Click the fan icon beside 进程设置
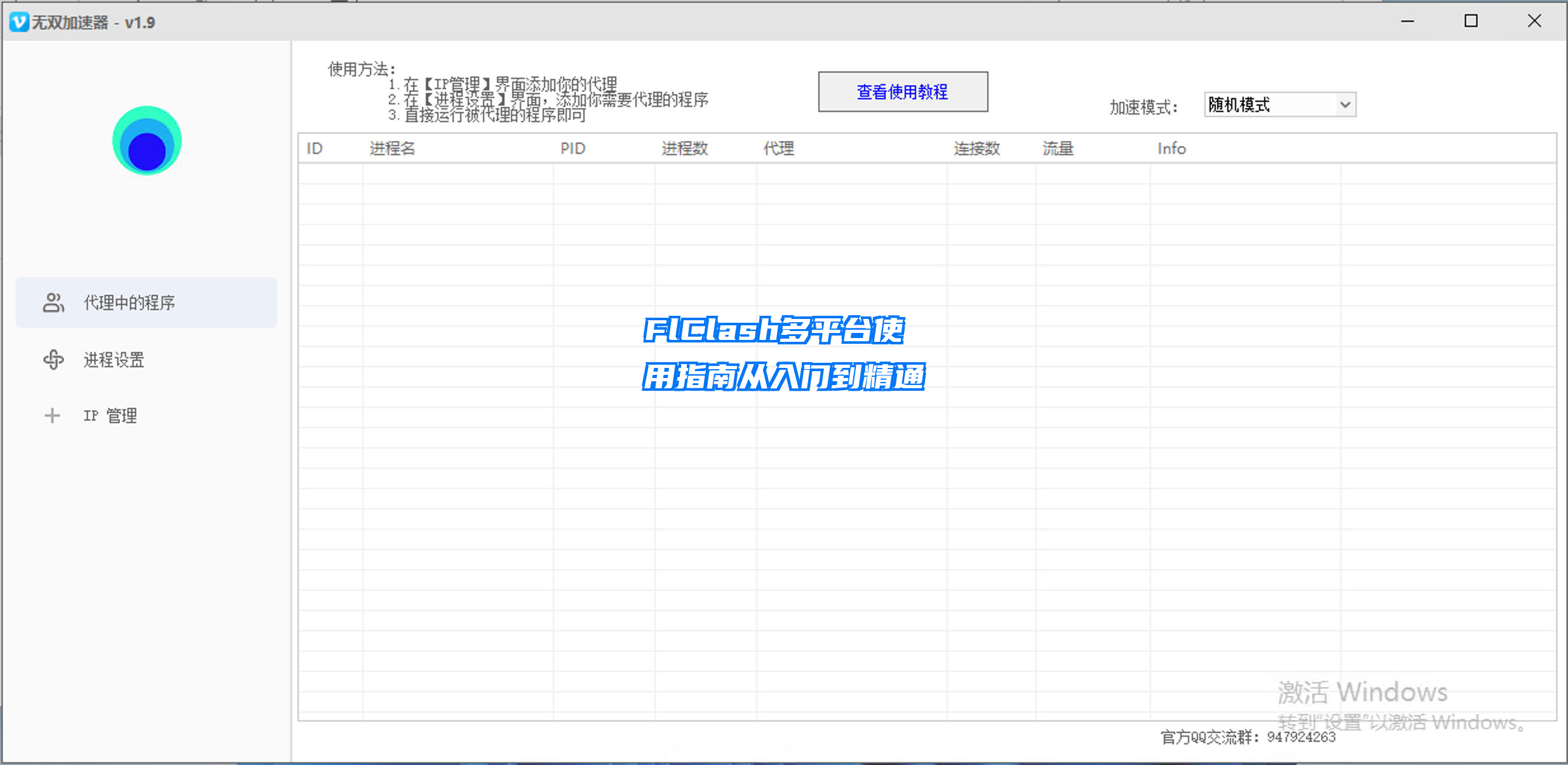The height and width of the screenshot is (765, 1568). point(53,360)
